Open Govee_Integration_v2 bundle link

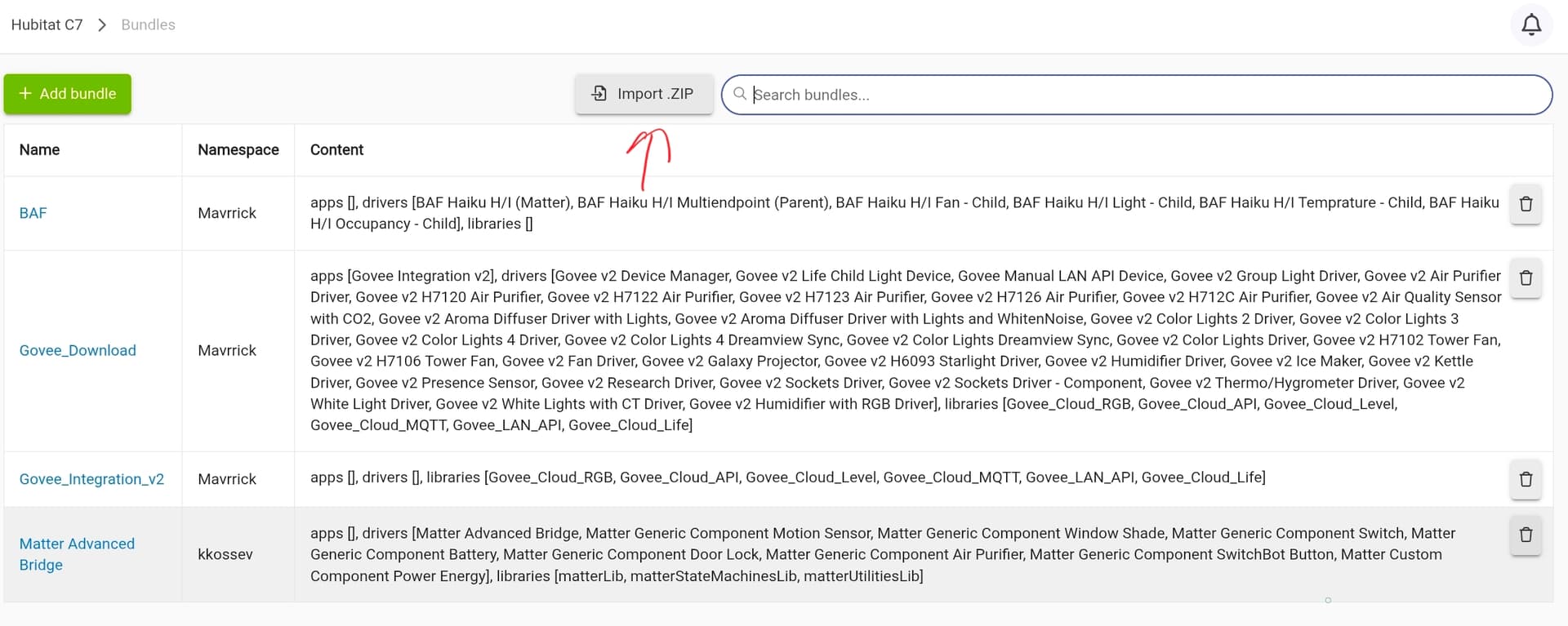point(91,479)
